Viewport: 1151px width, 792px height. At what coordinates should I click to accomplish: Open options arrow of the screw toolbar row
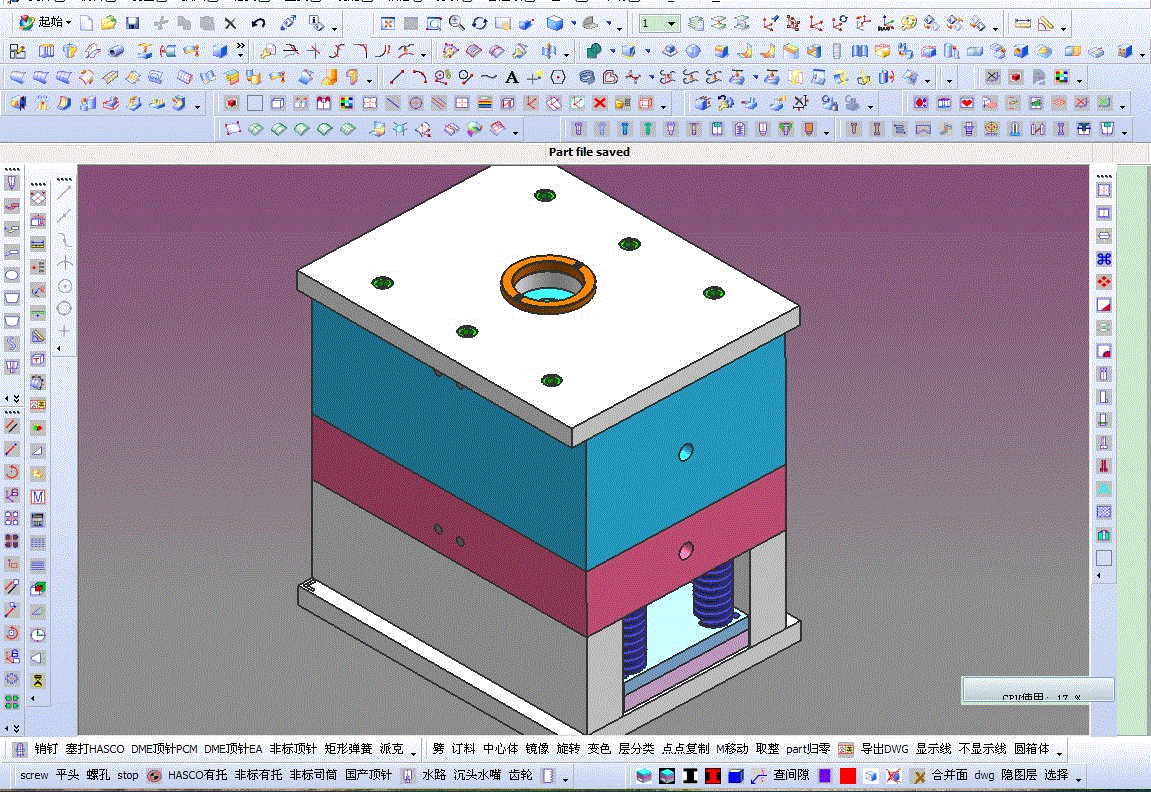pyautogui.click(x=564, y=780)
